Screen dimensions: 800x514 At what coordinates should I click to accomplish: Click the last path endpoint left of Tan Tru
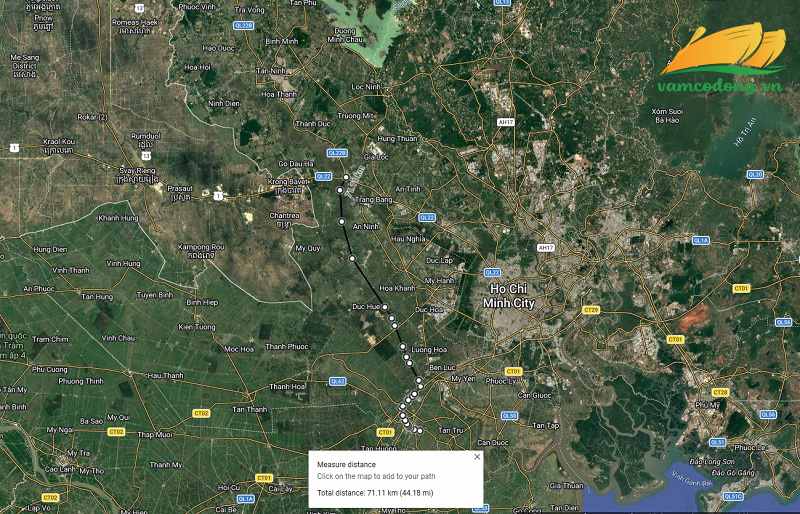pos(420,431)
